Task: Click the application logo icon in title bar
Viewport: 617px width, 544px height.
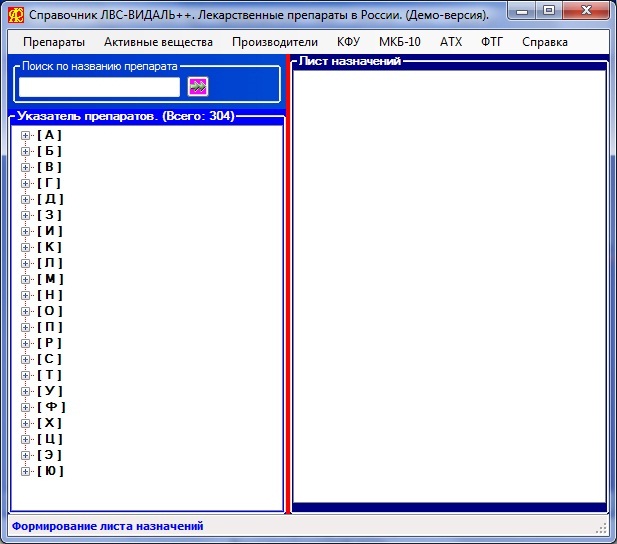Action: [x=16, y=15]
